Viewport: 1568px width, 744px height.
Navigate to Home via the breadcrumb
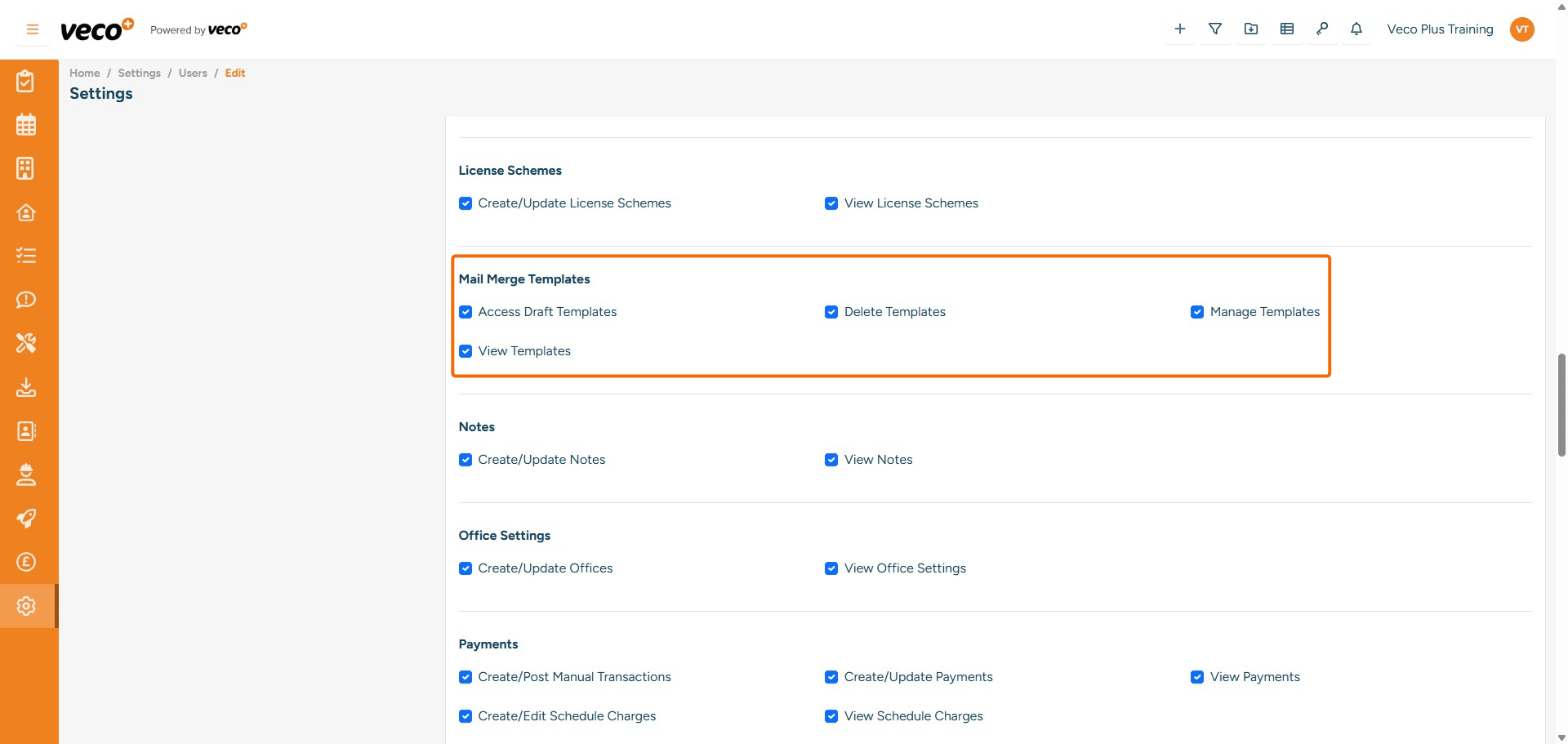pos(84,73)
